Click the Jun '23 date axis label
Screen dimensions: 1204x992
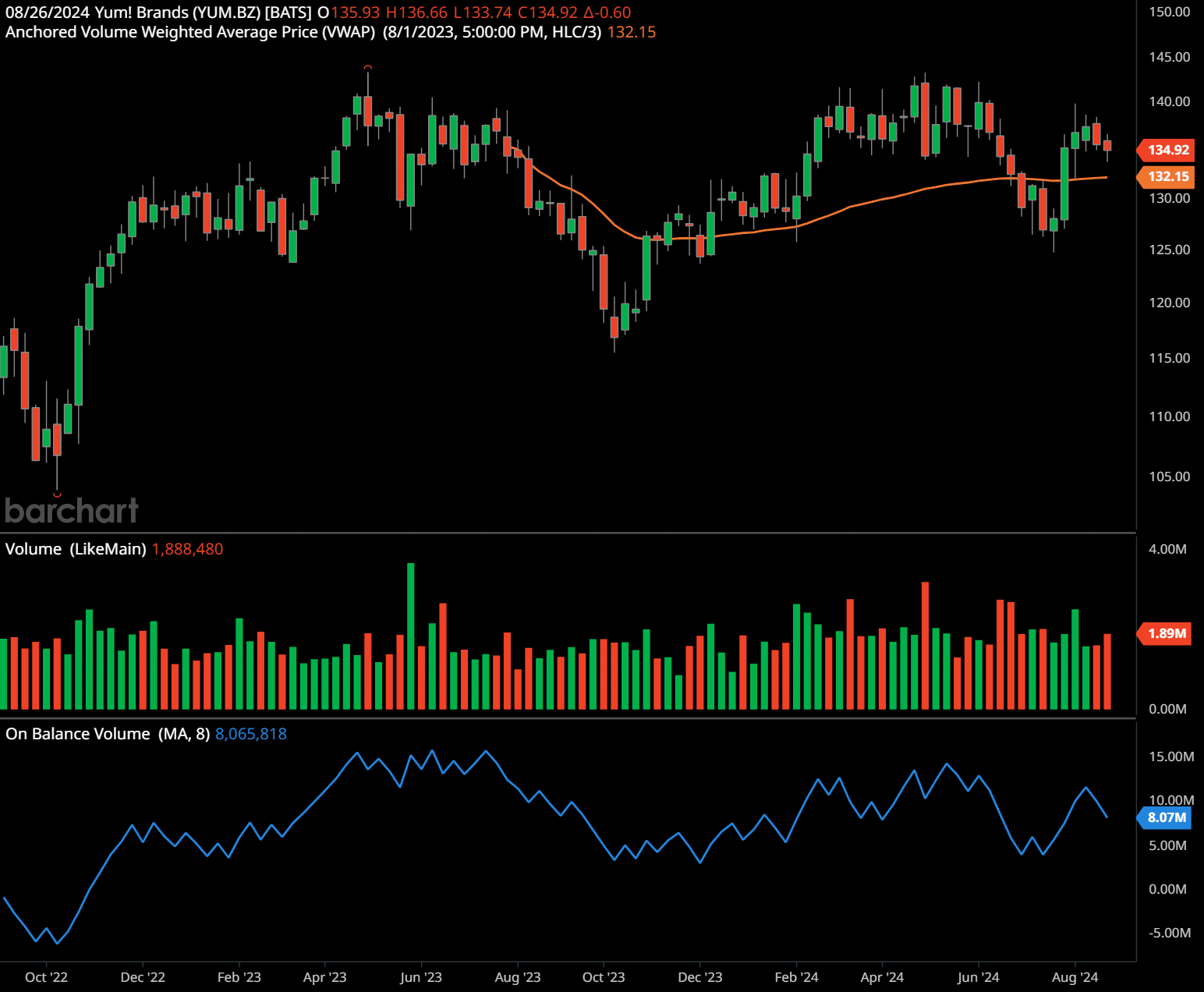point(421,977)
